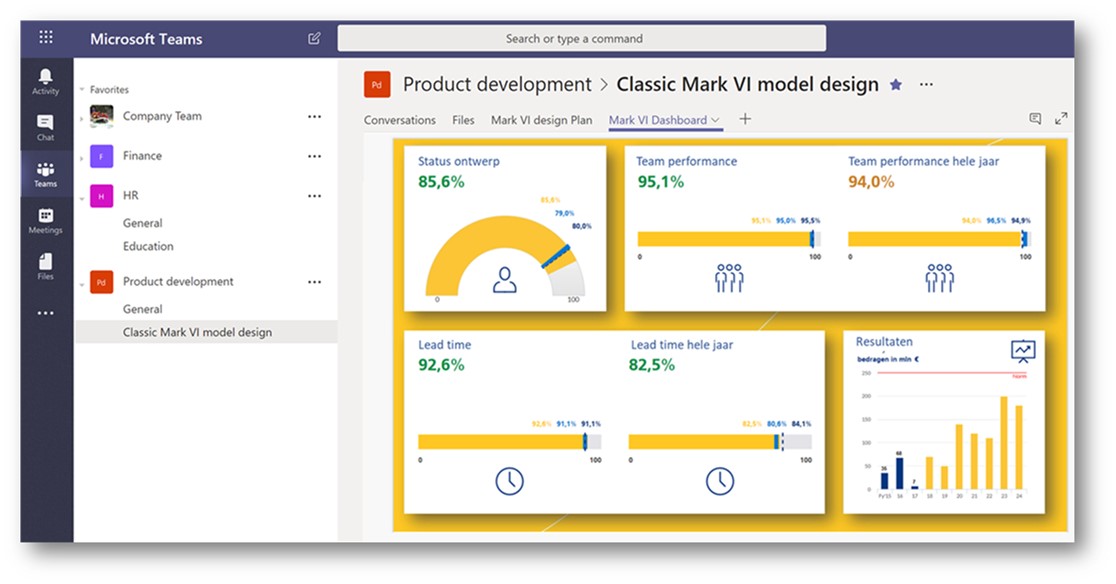
Task: Show more apps ellipsis in left rail
Action: coord(46,313)
